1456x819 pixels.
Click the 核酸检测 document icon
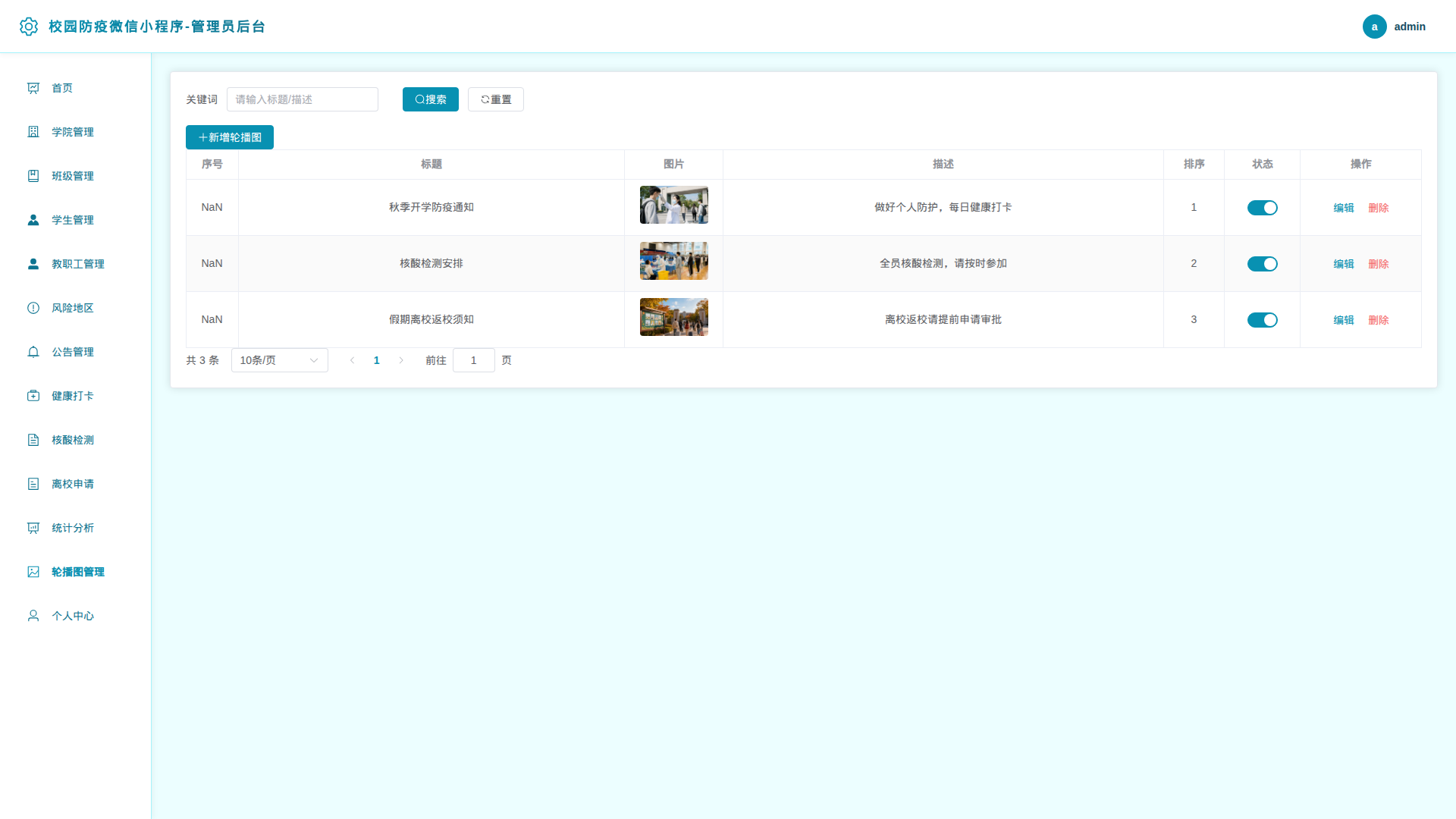33,440
